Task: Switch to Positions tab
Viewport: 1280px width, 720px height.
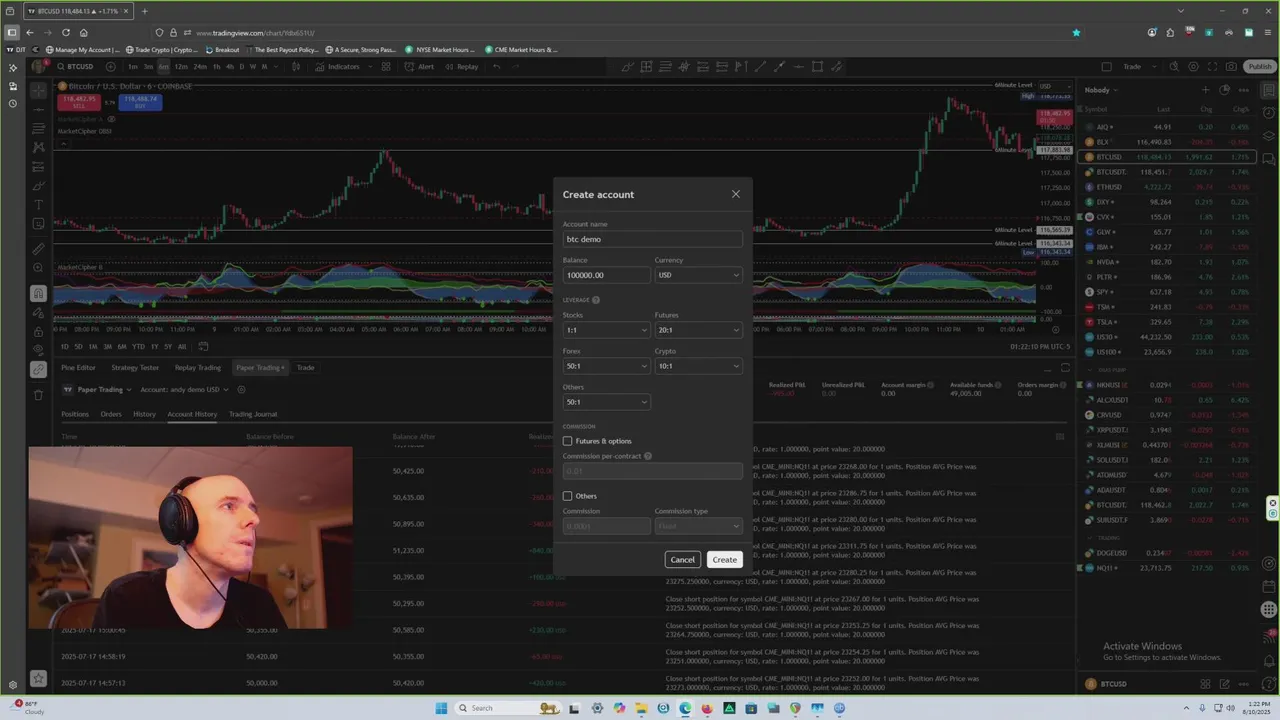Action: [75, 414]
